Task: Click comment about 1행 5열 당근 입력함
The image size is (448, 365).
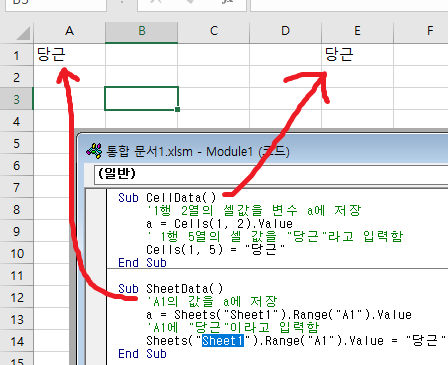Action: coord(275,237)
